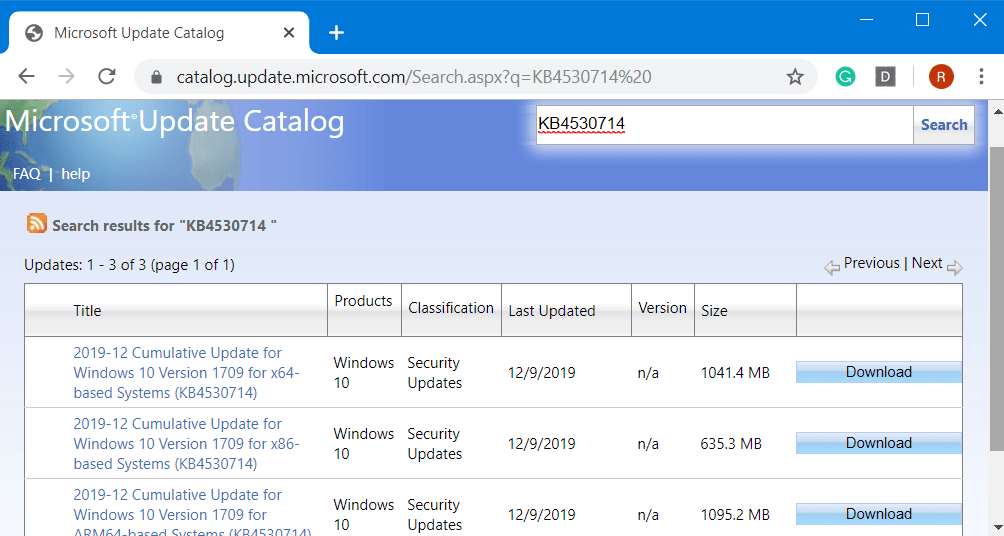
Task: Open the red R profile avatar
Action: click(x=941, y=77)
